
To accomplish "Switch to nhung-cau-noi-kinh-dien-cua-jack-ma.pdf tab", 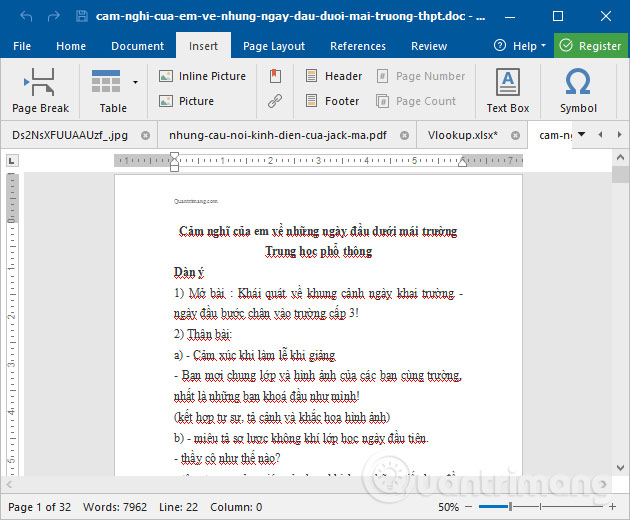I will point(278,135).
